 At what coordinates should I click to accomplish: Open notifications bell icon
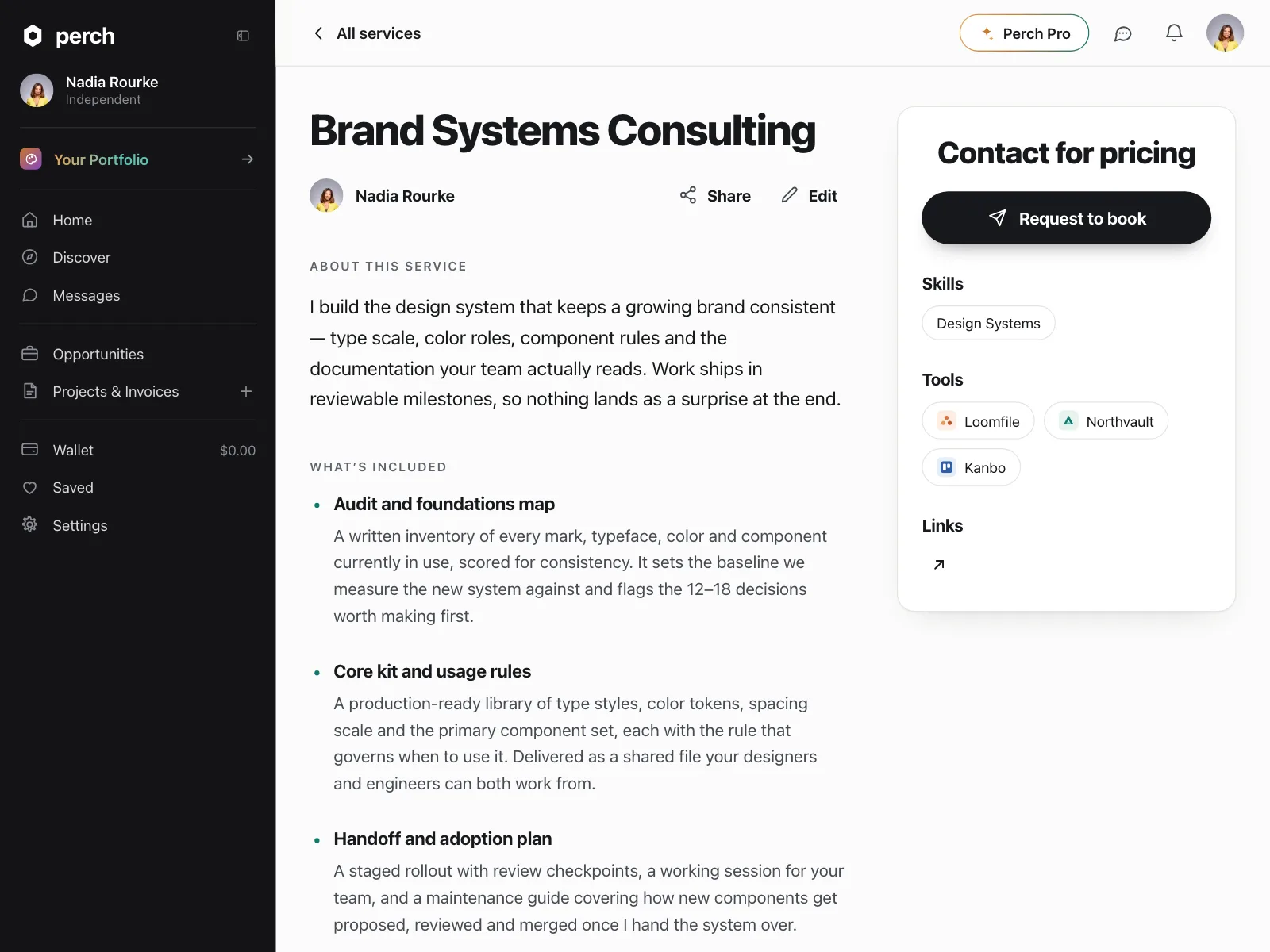click(x=1174, y=33)
